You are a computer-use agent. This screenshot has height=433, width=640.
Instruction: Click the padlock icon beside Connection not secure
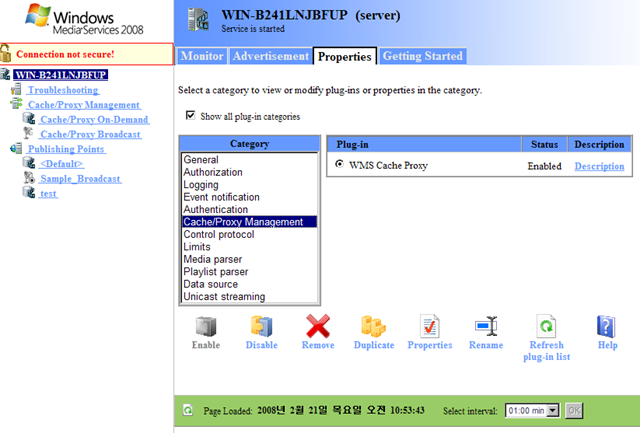6,53
